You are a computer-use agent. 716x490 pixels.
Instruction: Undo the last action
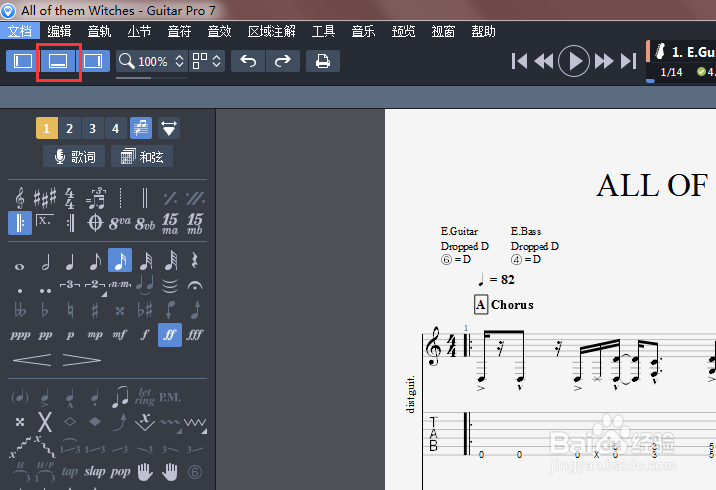[248, 61]
